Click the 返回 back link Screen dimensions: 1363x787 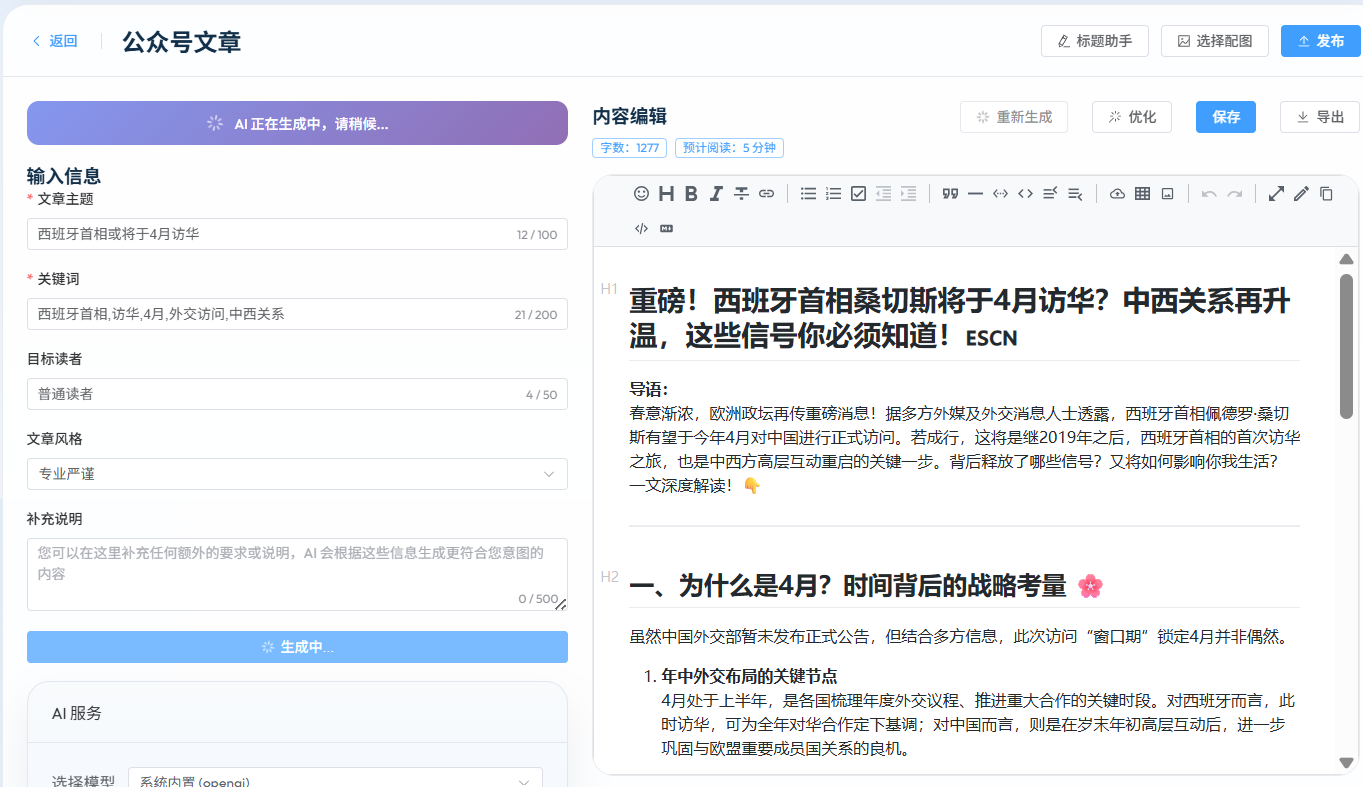coord(54,41)
